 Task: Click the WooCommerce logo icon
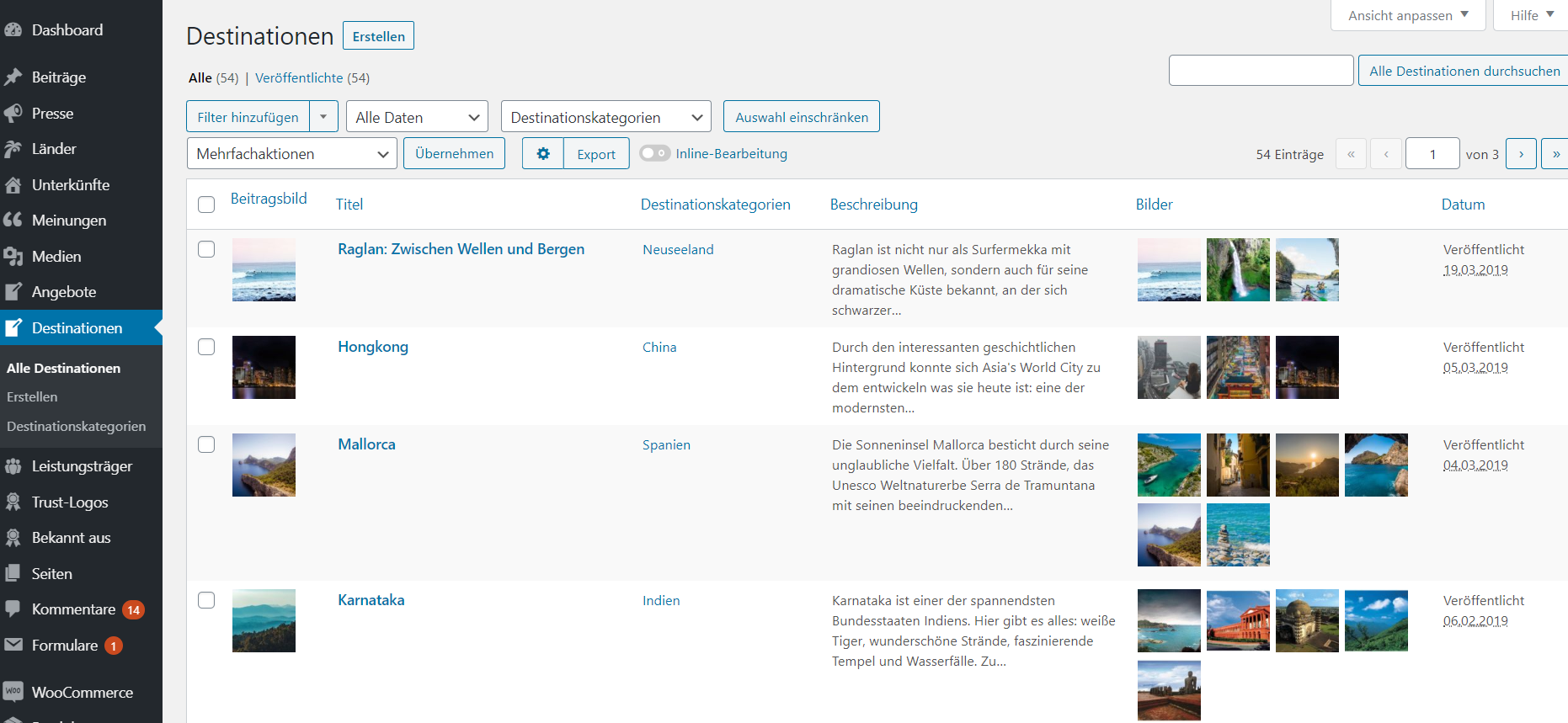coord(13,692)
